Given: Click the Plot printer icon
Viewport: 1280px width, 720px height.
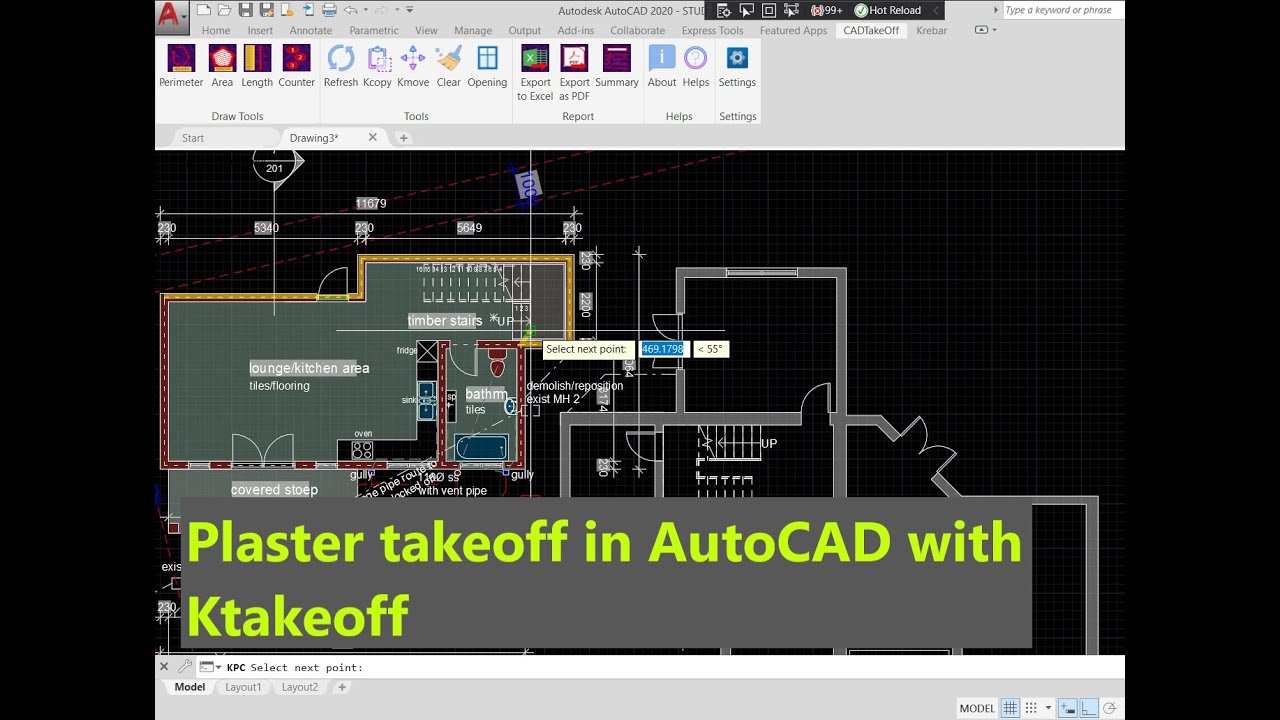Looking at the screenshot, I should [x=329, y=10].
